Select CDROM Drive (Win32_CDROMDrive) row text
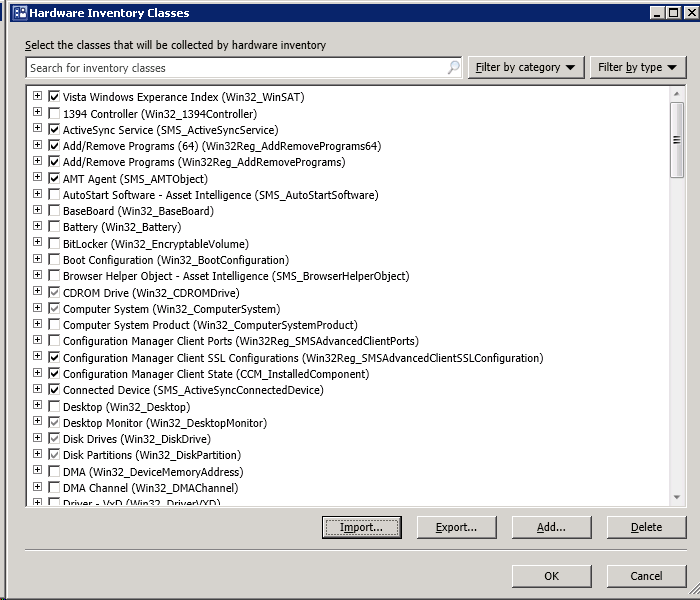Image resolution: width=700 pixels, height=600 pixels. 151,293
